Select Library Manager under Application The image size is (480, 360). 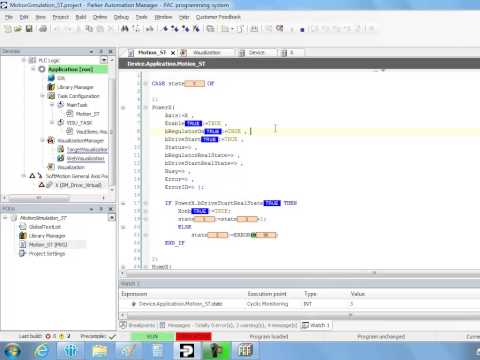pos(75,87)
